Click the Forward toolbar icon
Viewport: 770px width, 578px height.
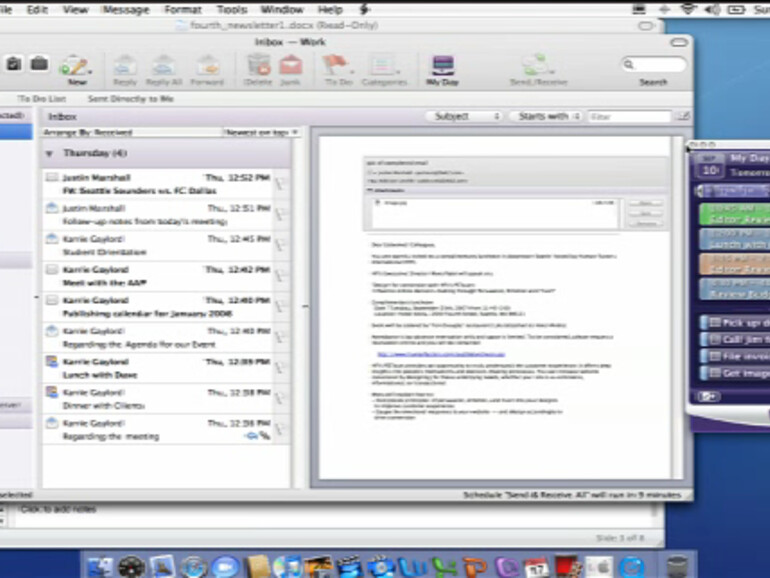pos(207,66)
